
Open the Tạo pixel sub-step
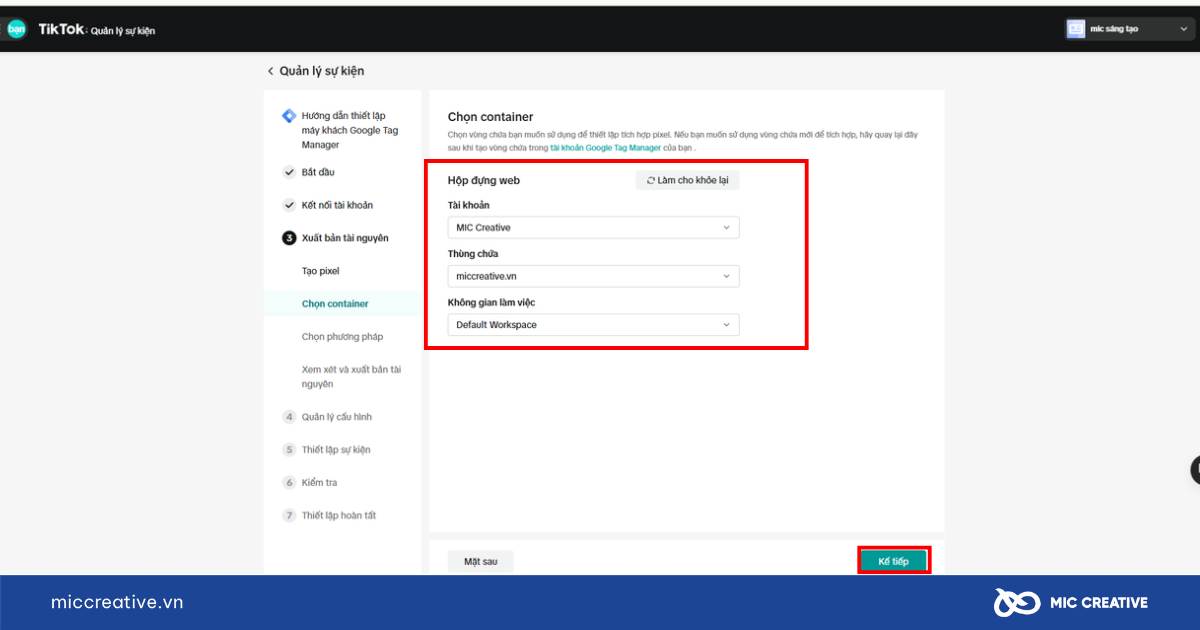pos(321,271)
